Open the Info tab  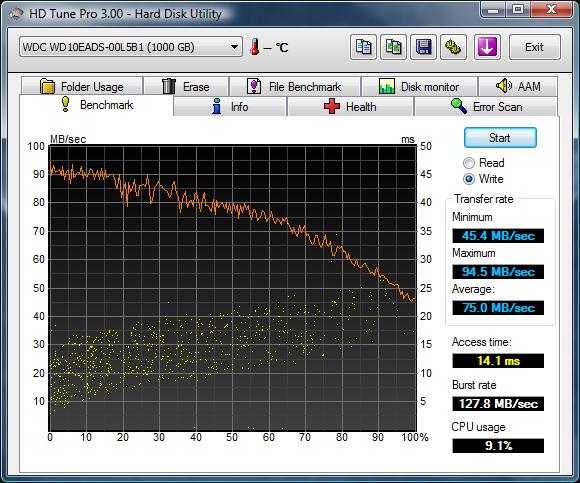click(230, 107)
